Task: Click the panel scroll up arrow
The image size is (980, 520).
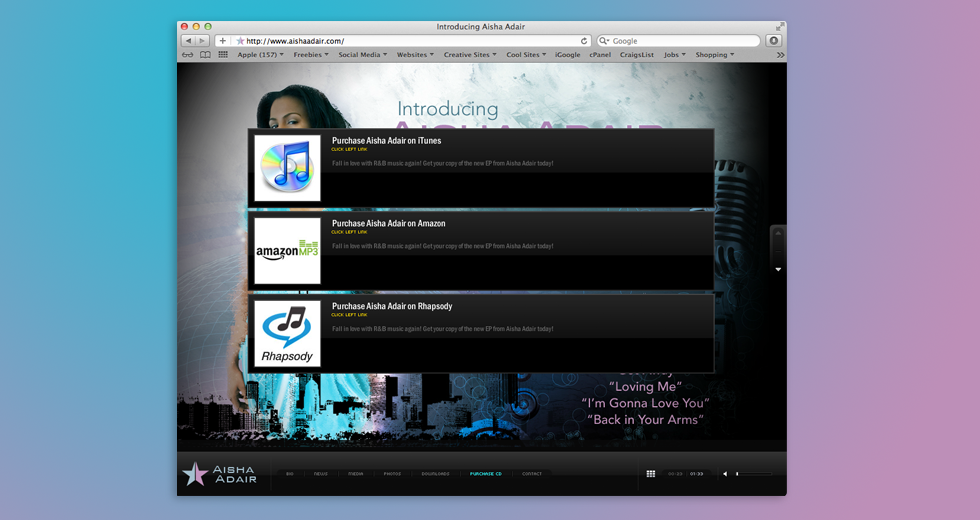Action: pos(778,233)
